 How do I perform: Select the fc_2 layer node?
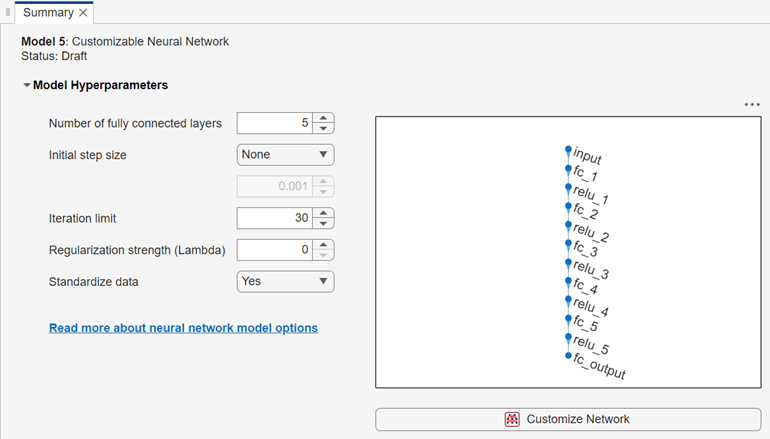tap(568, 205)
